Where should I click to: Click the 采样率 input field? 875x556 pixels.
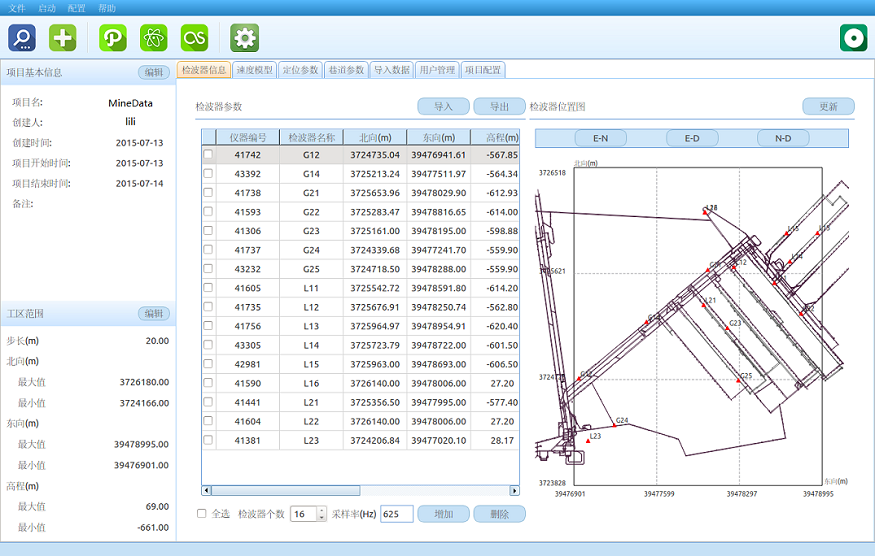point(396,514)
